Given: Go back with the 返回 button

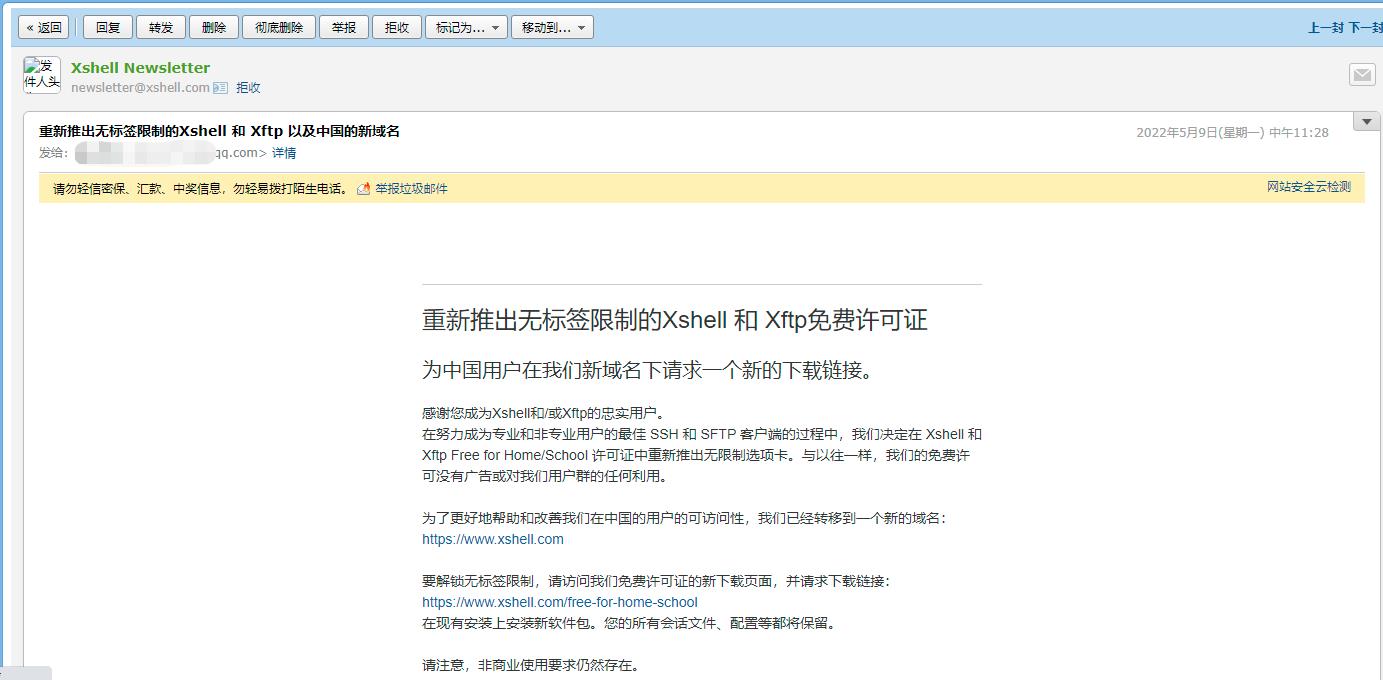Looking at the screenshot, I should pyautogui.click(x=44, y=27).
